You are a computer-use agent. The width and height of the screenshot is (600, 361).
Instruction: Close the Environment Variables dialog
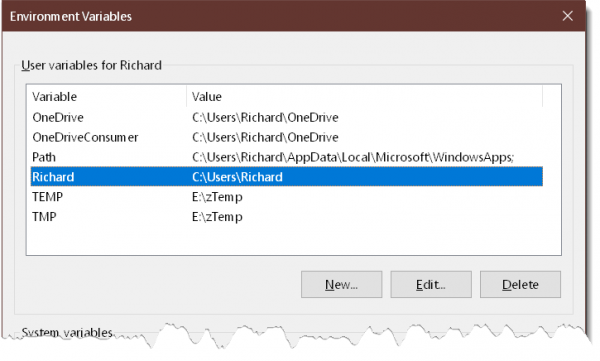coord(567,16)
